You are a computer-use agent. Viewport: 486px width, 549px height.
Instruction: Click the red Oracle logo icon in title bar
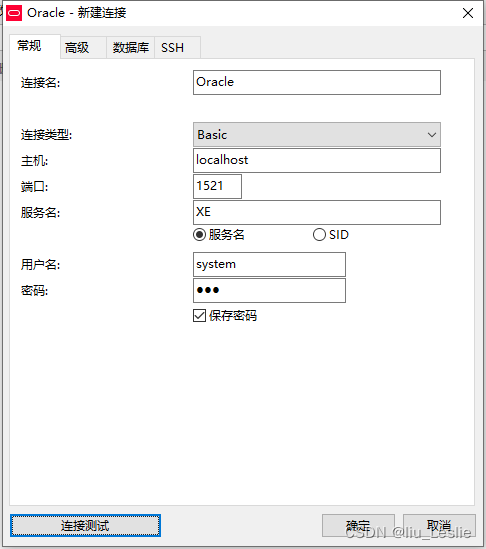(x=14, y=13)
